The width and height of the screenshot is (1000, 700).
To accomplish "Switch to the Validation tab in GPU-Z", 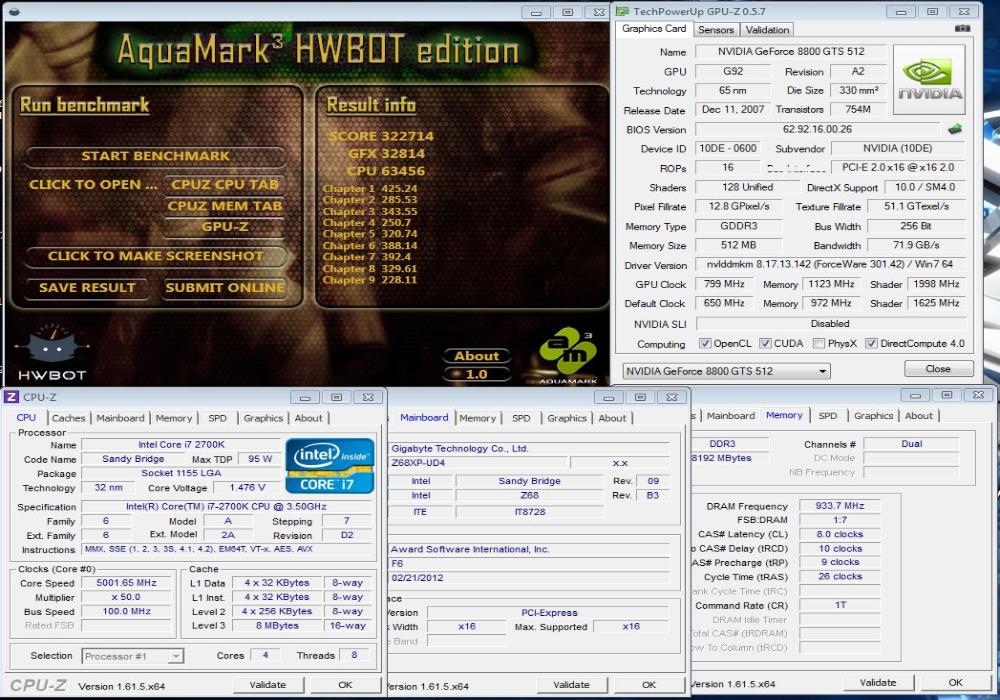I will point(767,30).
